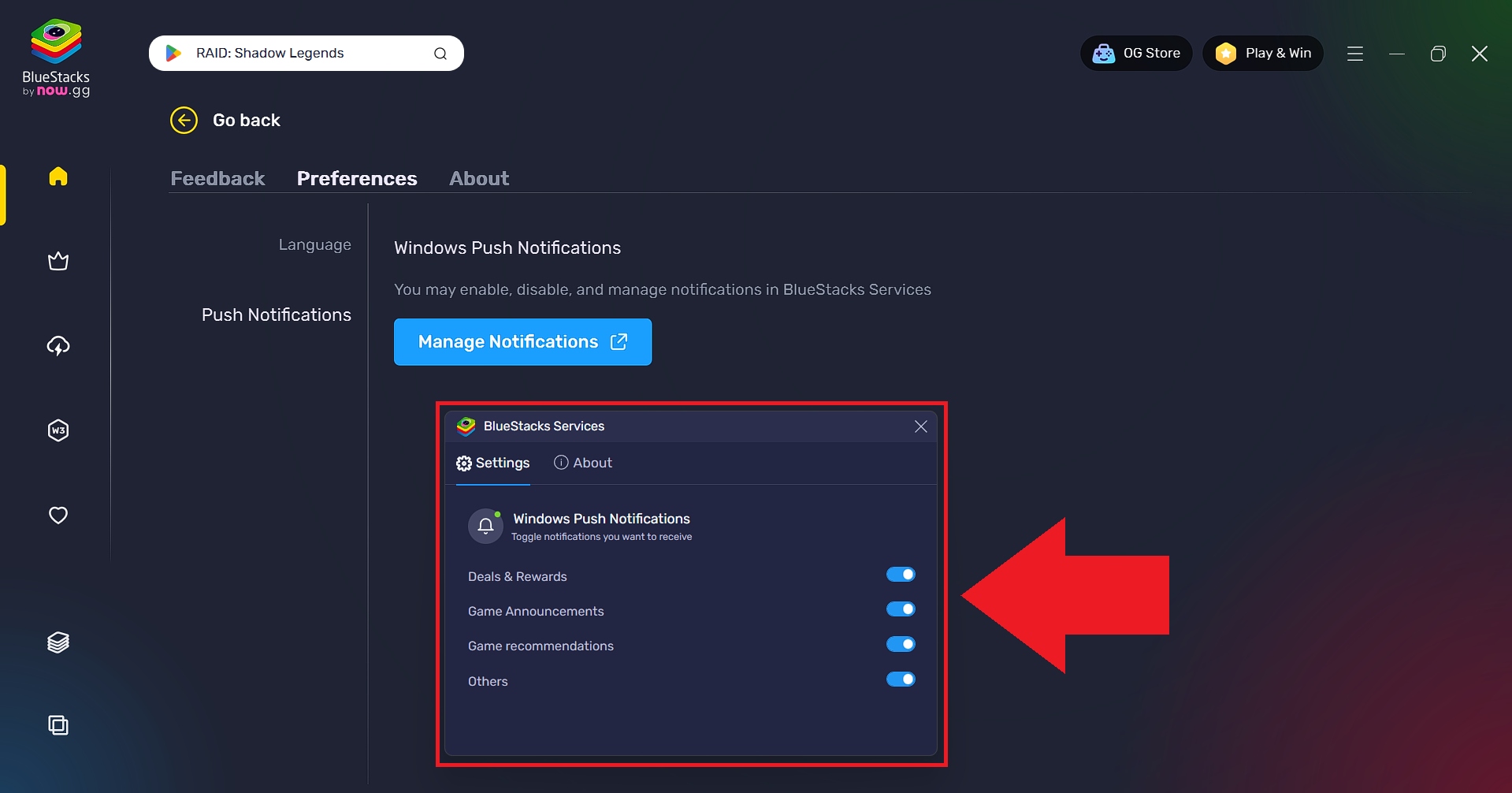Open About tab in BlueStacks Services

point(583,464)
